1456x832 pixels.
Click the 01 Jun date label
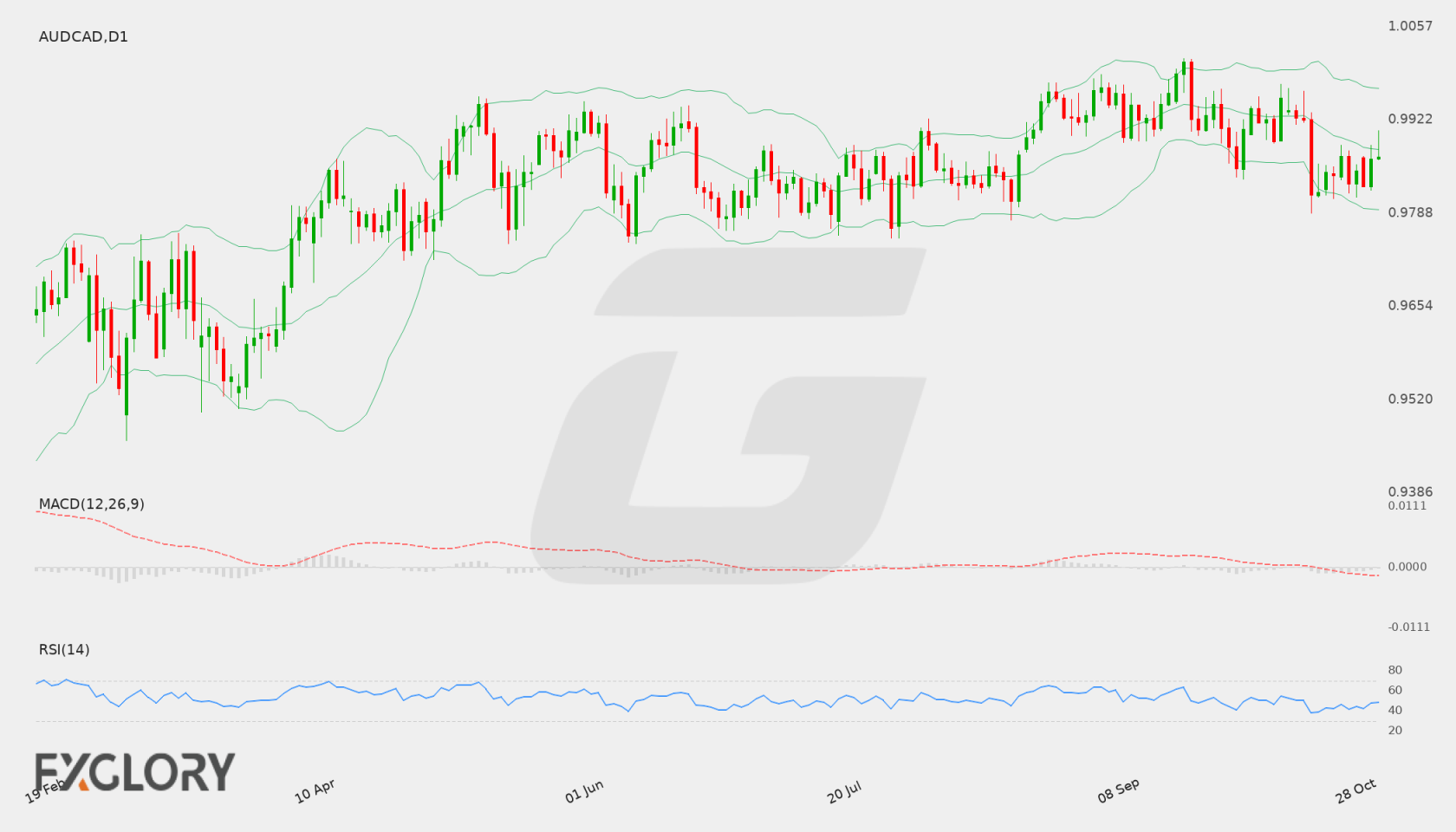(584, 791)
